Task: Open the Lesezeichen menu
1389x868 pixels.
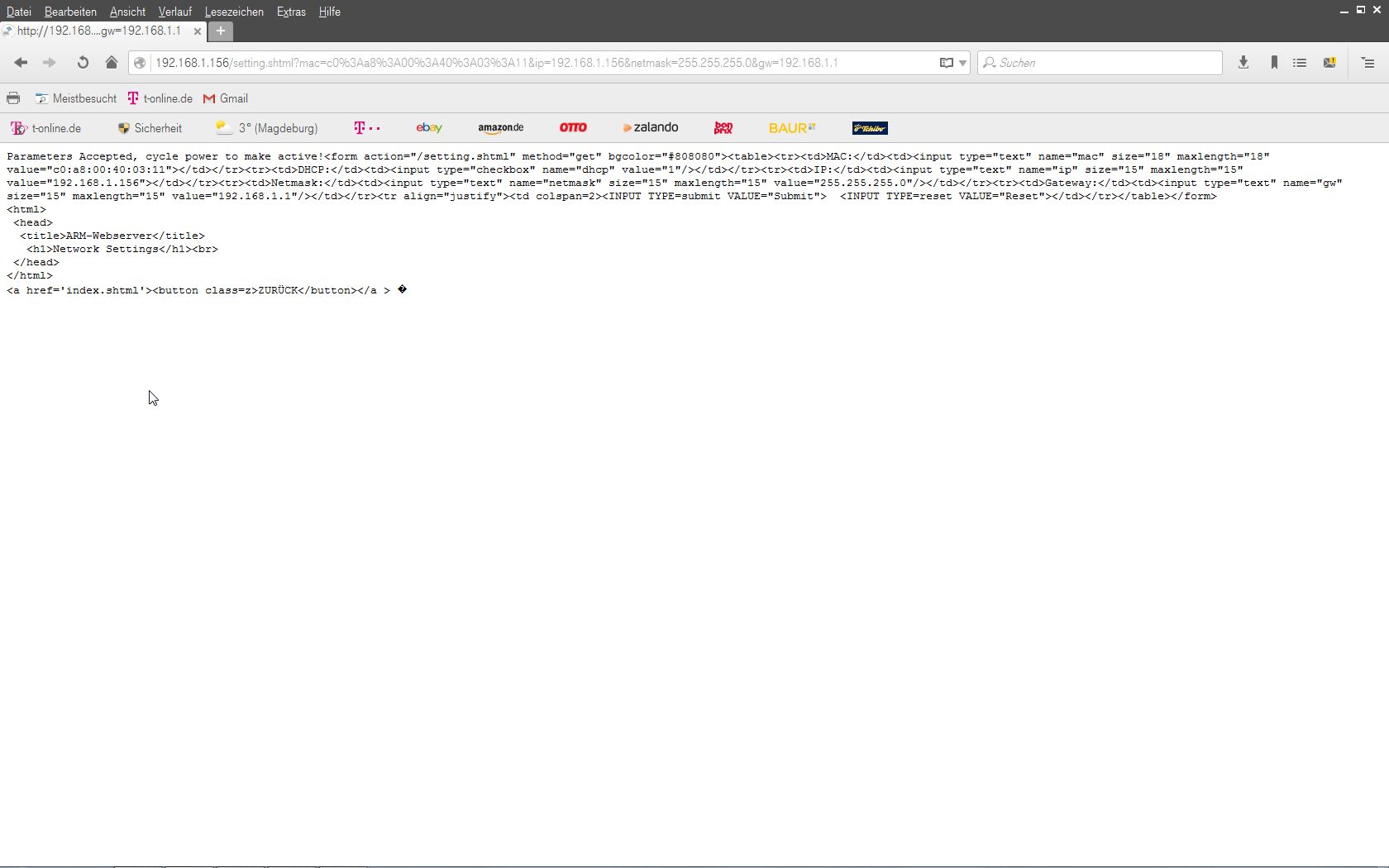Action: pyautogui.click(x=234, y=12)
